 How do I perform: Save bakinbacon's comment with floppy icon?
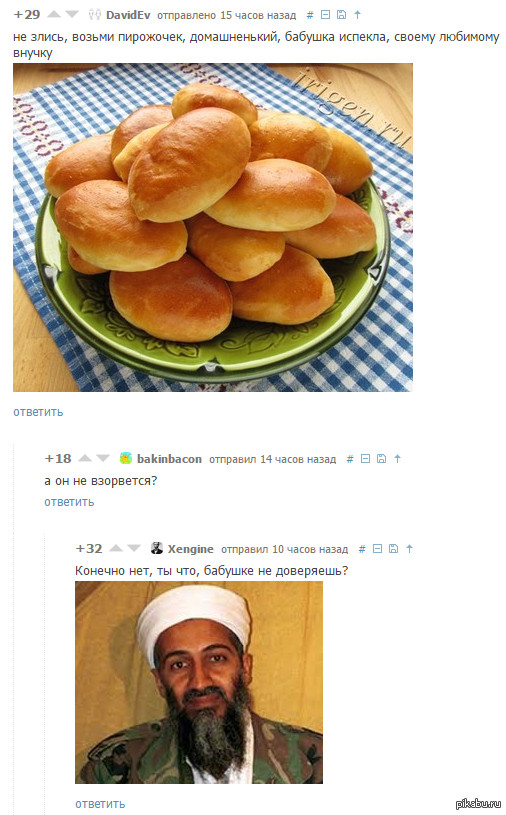381,458
